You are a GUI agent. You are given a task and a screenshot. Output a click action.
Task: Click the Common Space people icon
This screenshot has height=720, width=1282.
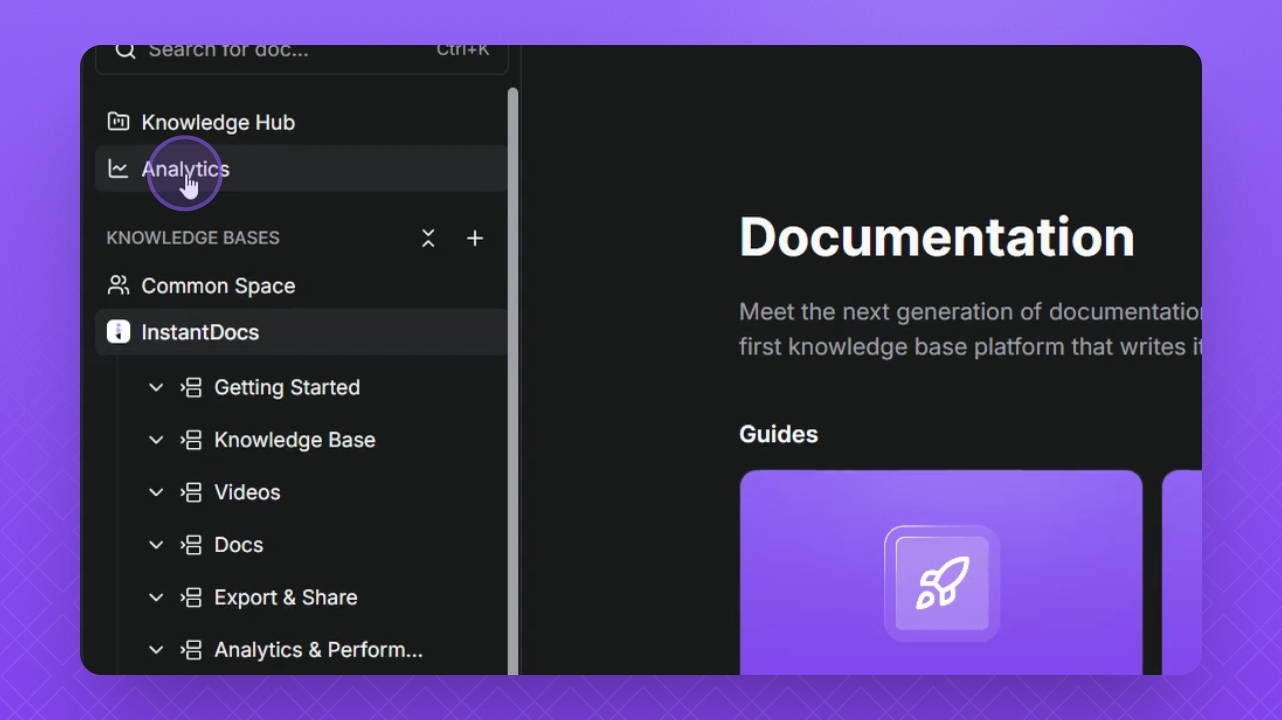pyautogui.click(x=118, y=285)
